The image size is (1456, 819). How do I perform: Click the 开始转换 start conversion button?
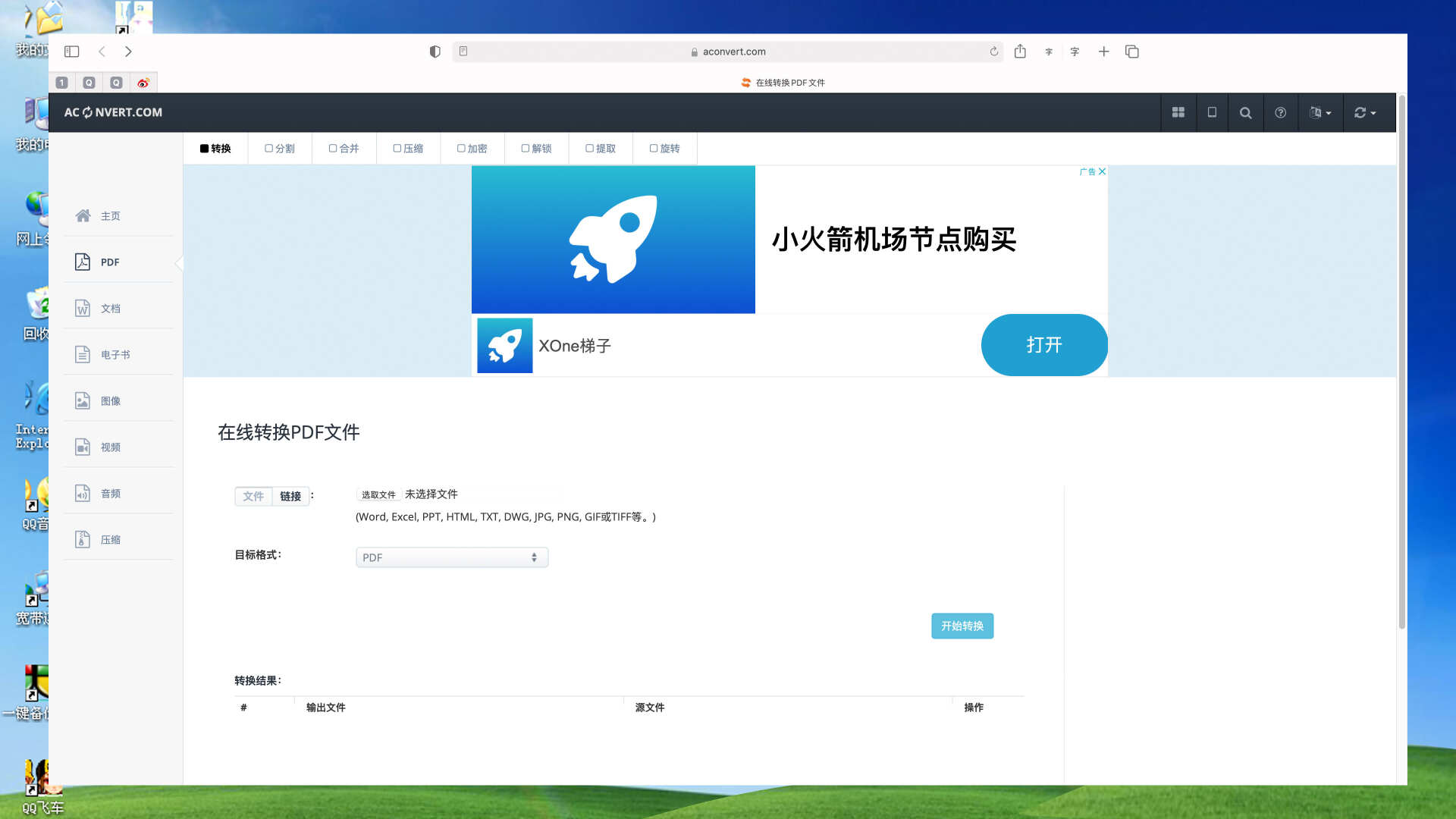click(962, 626)
